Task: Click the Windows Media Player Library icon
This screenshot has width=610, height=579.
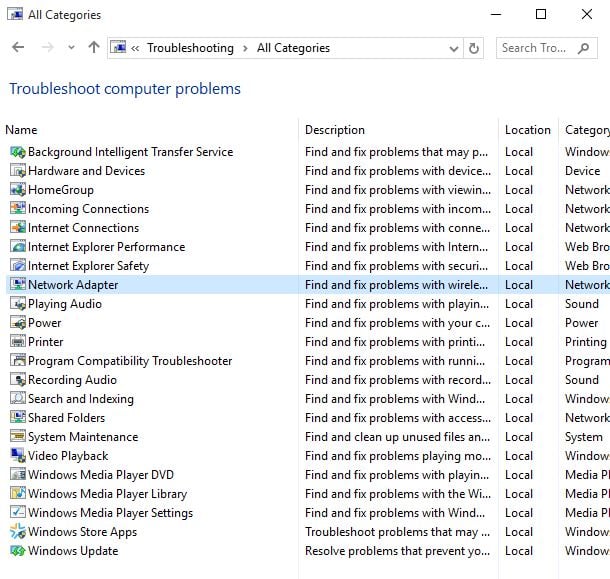Action: (18, 493)
